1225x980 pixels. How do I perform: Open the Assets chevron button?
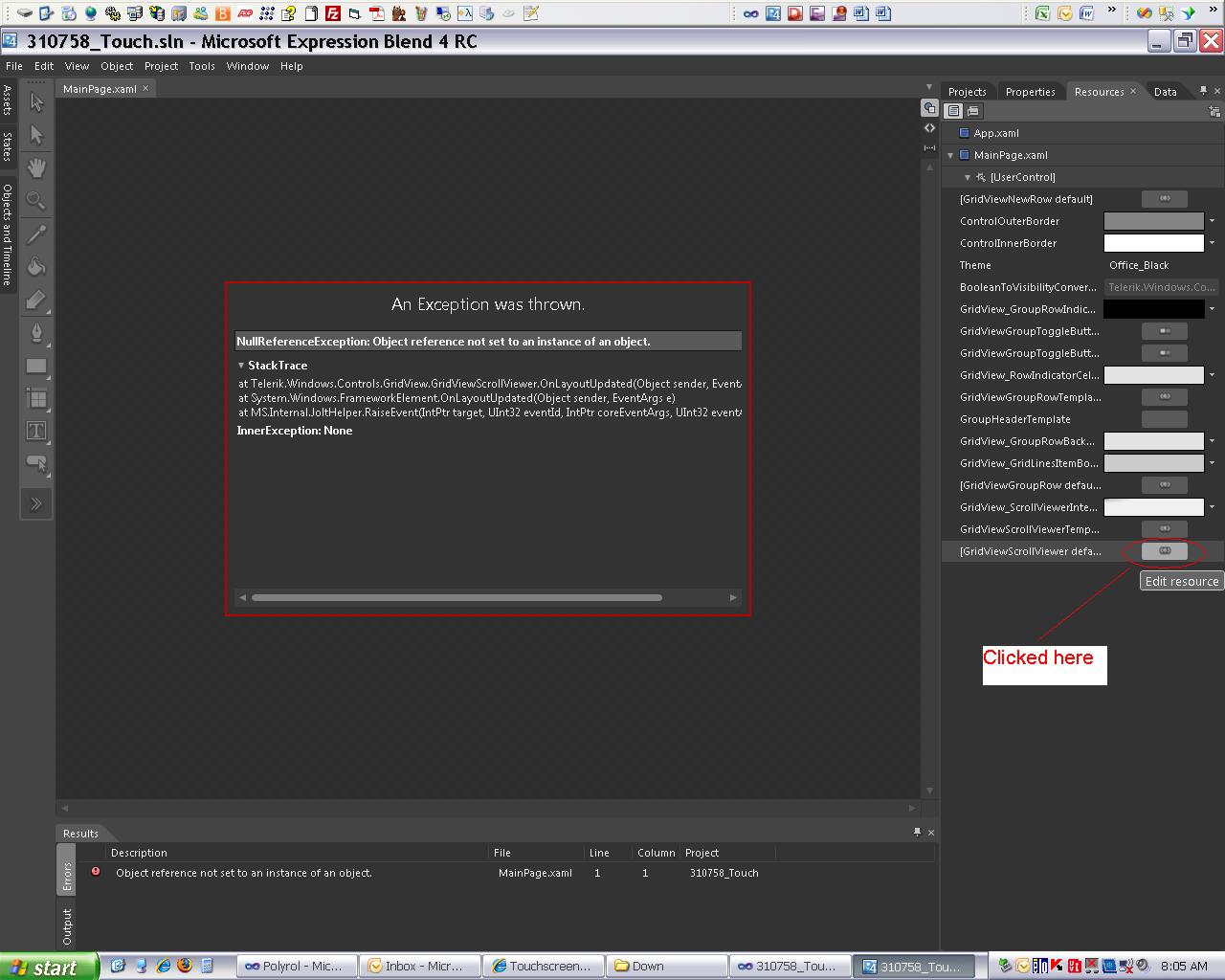(x=36, y=503)
